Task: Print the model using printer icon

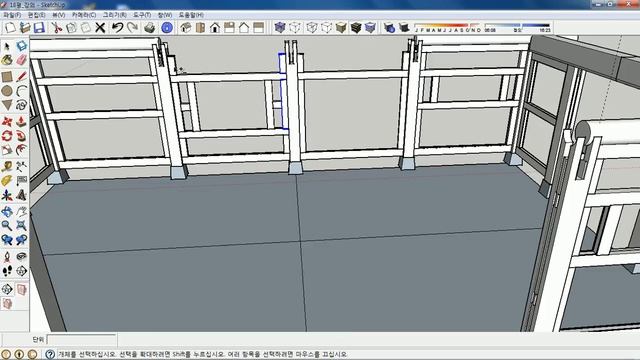Action: [x=149, y=28]
